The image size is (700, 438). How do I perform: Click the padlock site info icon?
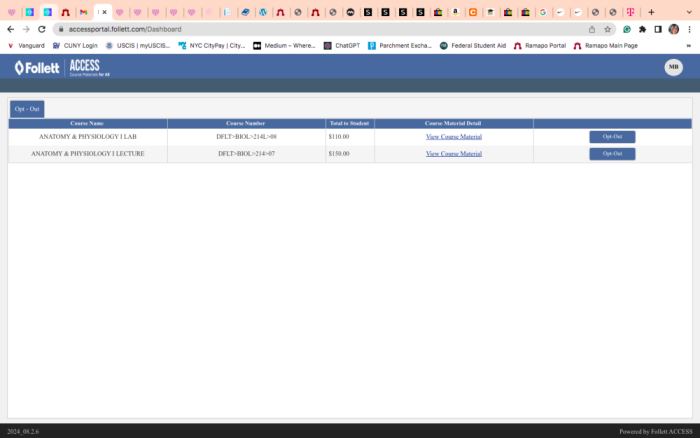coord(61,29)
